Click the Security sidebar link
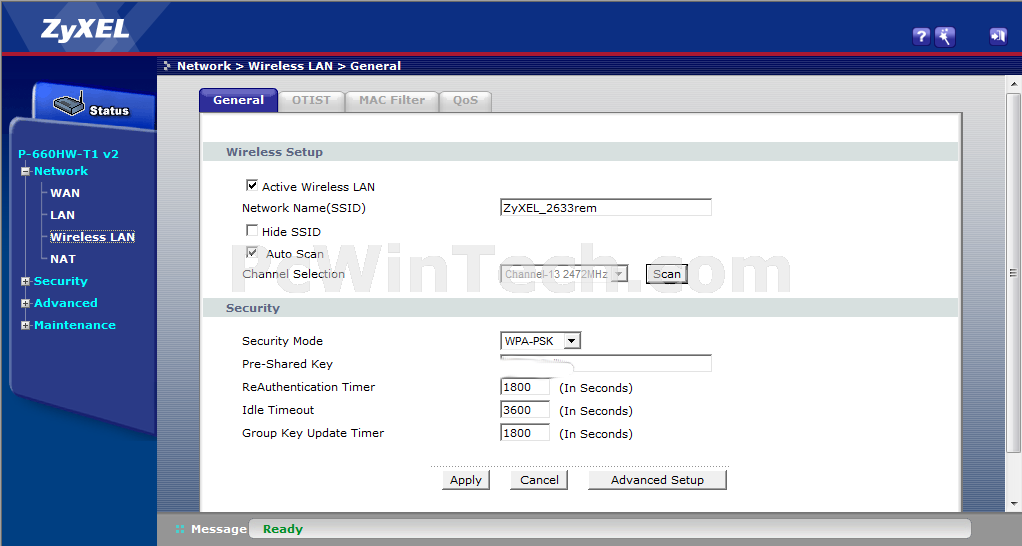This screenshot has width=1022, height=546. pos(61,281)
